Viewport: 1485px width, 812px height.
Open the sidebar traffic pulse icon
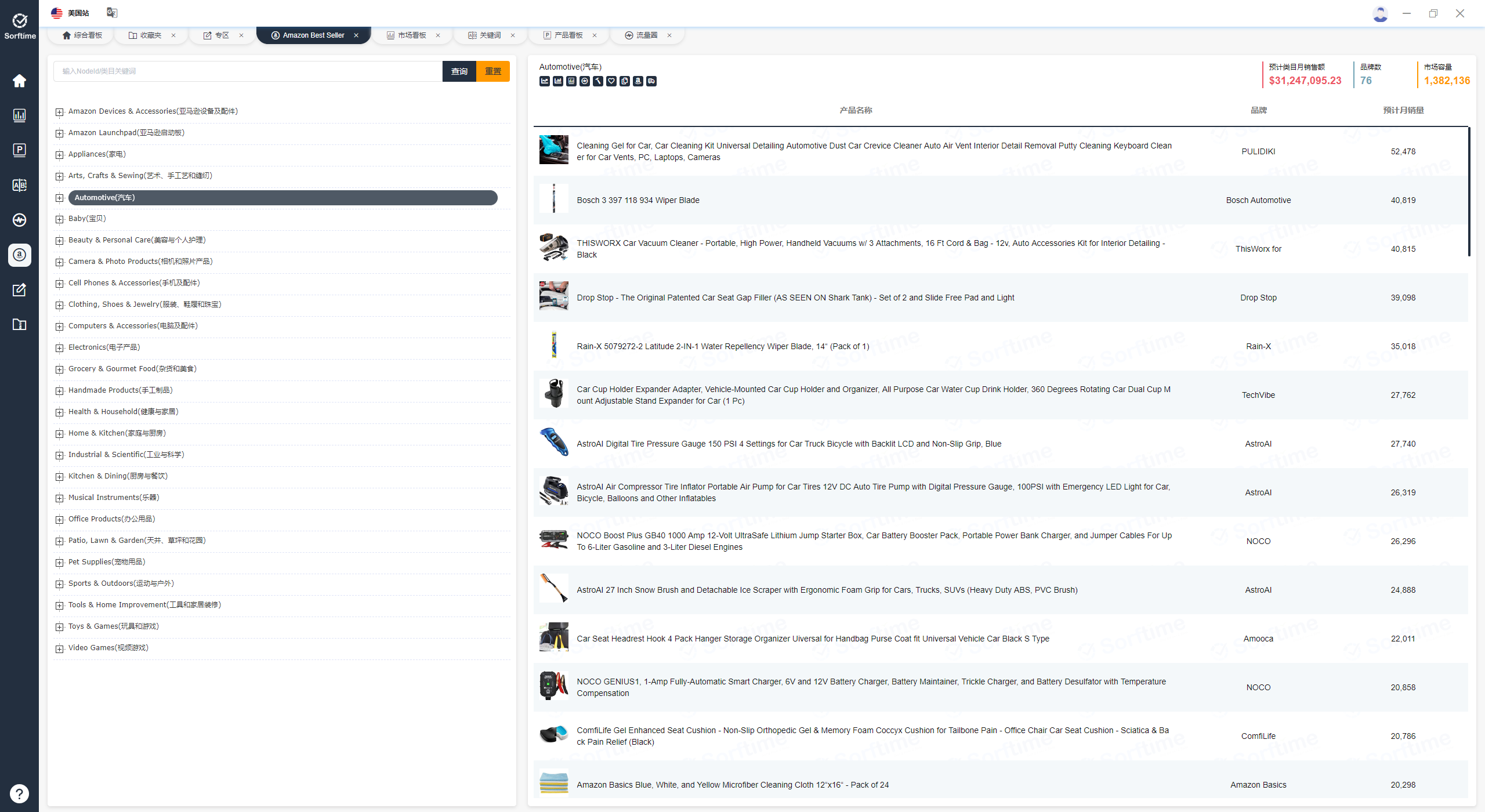click(x=19, y=220)
